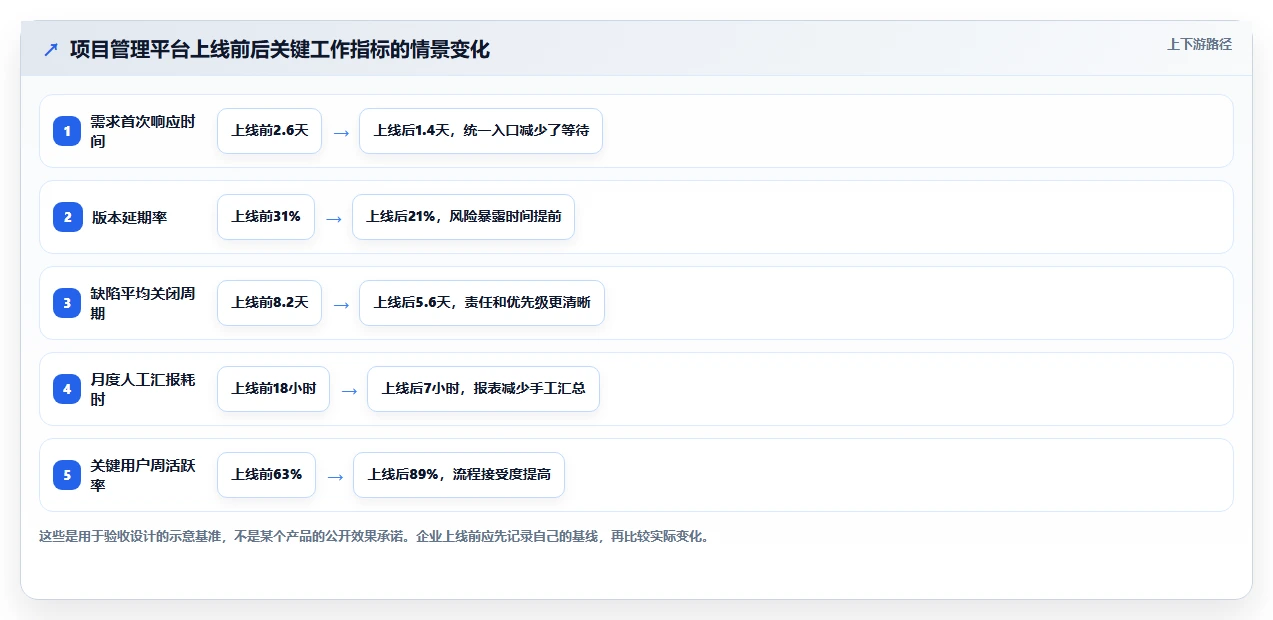Click the number 5 badge for 关键用户周活跃率
Viewport: 1273px width, 620px height.
tap(67, 475)
